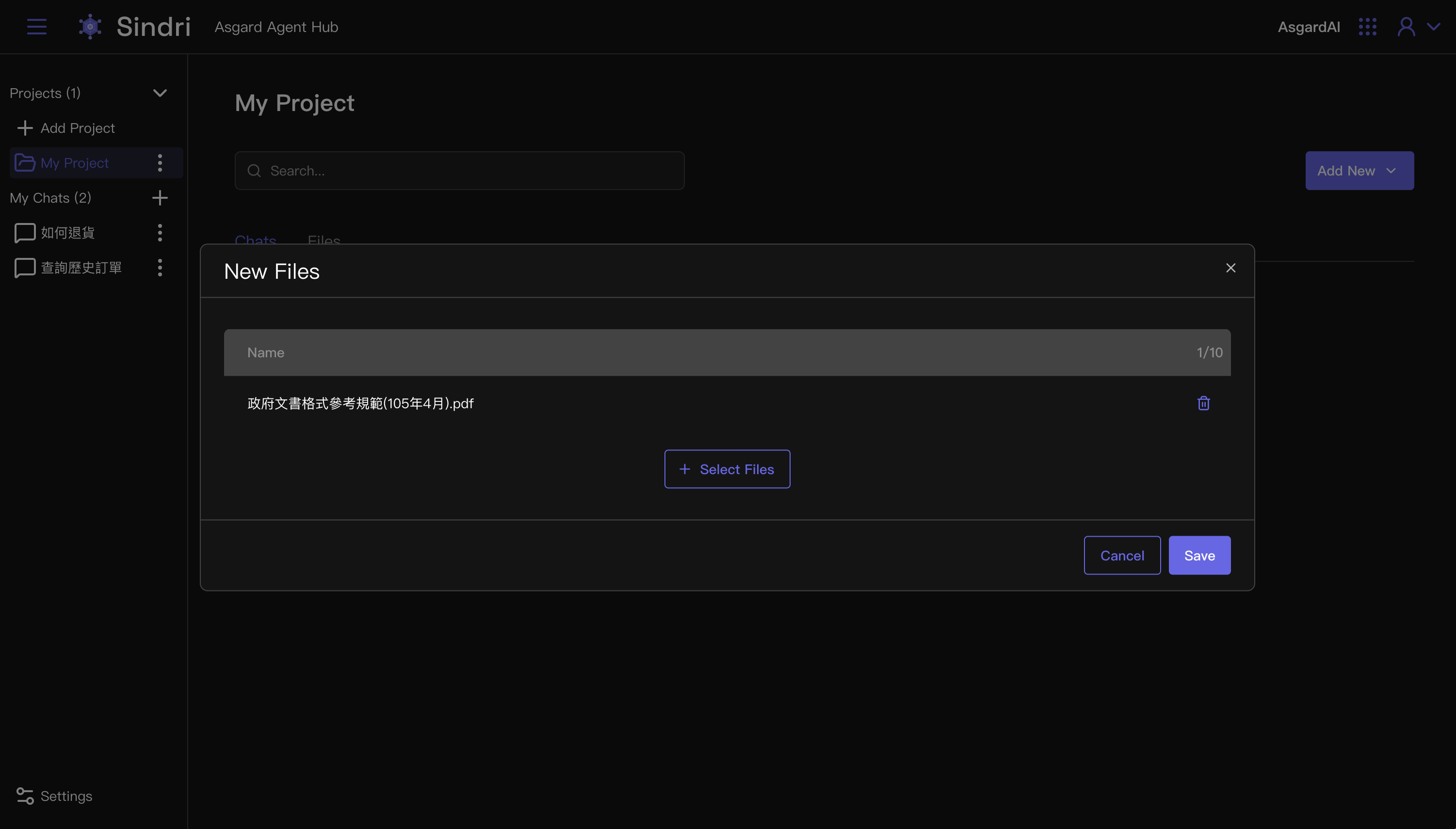The image size is (1456, 829).
Task: Open the 如何退貨 chat
Action: (68, 232)
